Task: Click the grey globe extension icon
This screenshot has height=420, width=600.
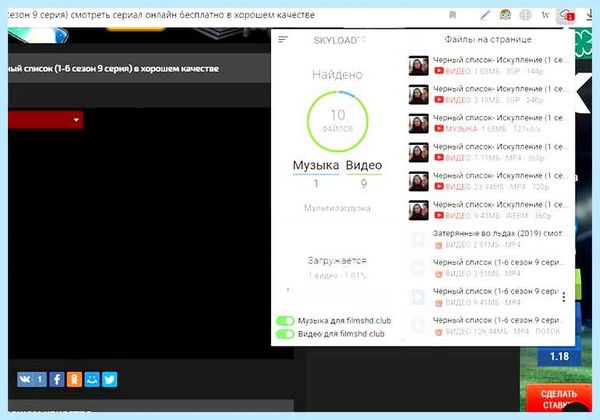Action: pyautogui.click(x=525, y=15)
